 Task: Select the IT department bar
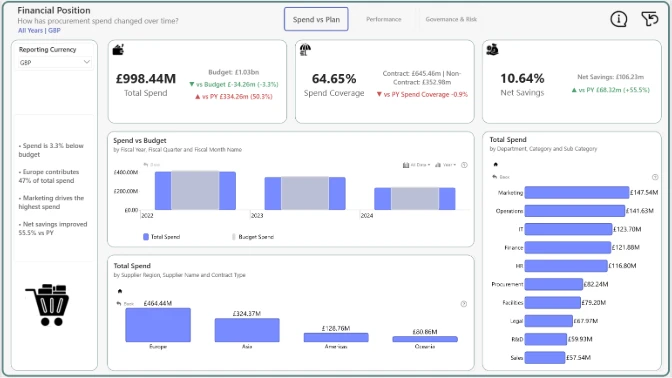[568, 229]
